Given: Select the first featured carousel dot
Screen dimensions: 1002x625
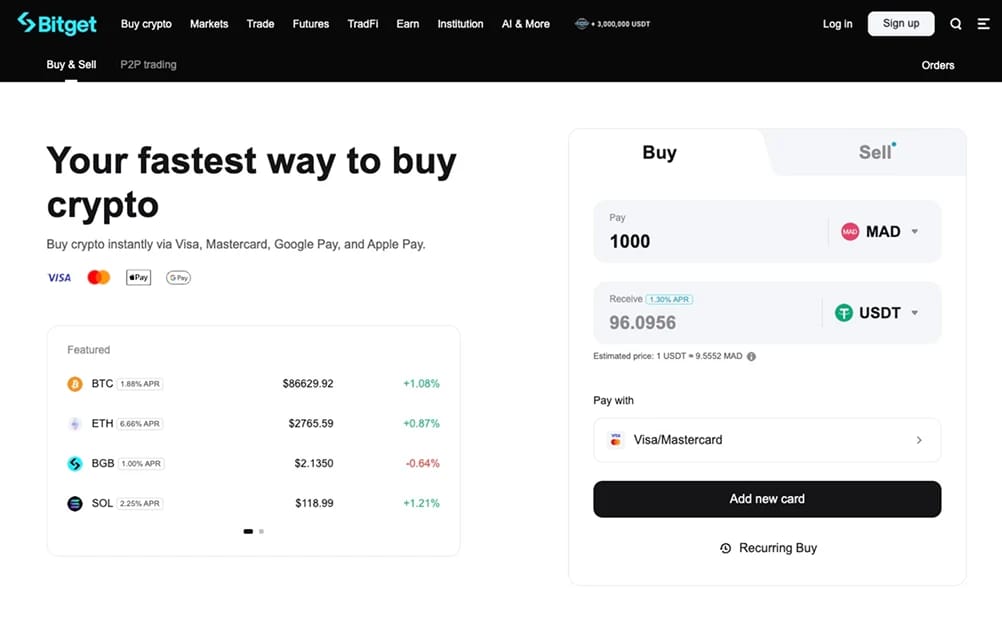Looking at the screenshot, I should tap(248, 532).
